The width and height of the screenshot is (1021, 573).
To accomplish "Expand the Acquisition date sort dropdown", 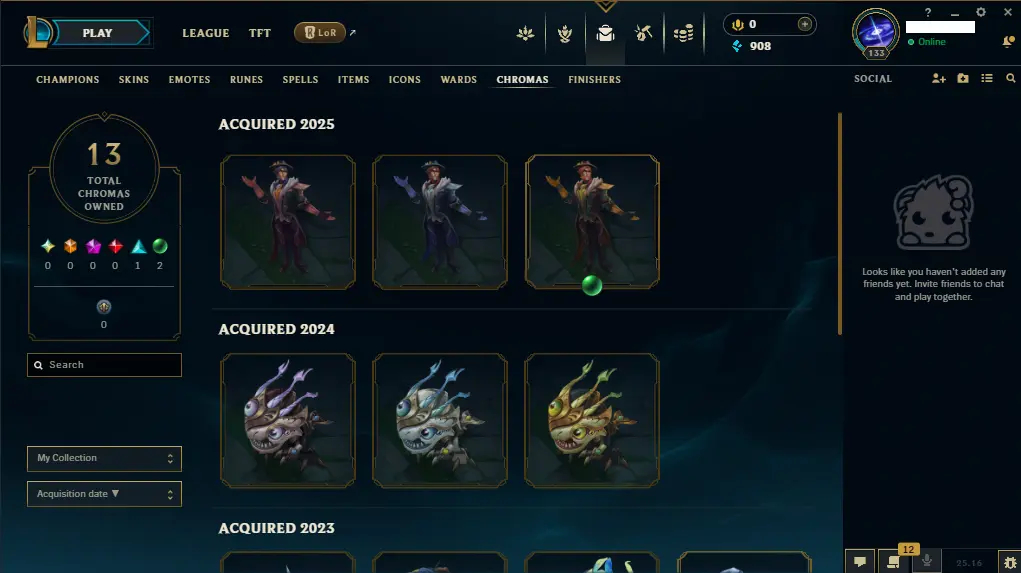I will [x=104, y=494].
